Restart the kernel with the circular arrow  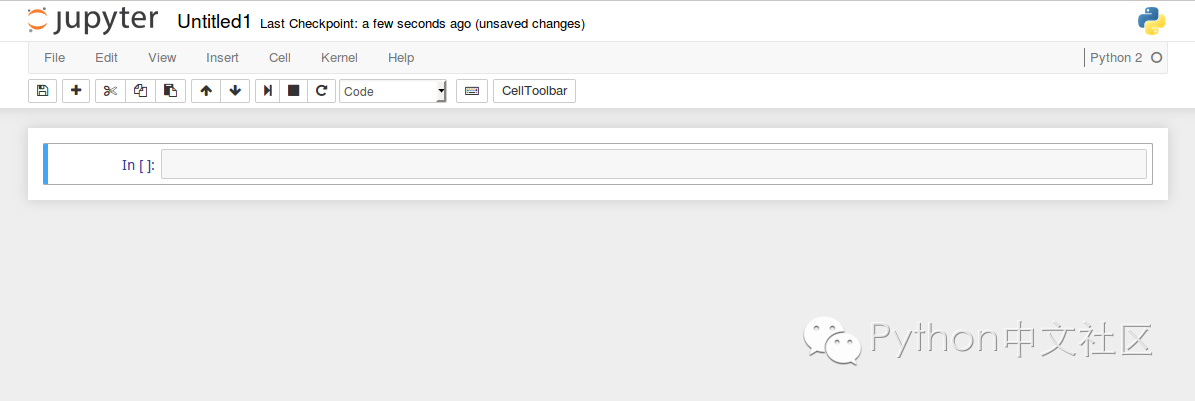click(321, 91)
